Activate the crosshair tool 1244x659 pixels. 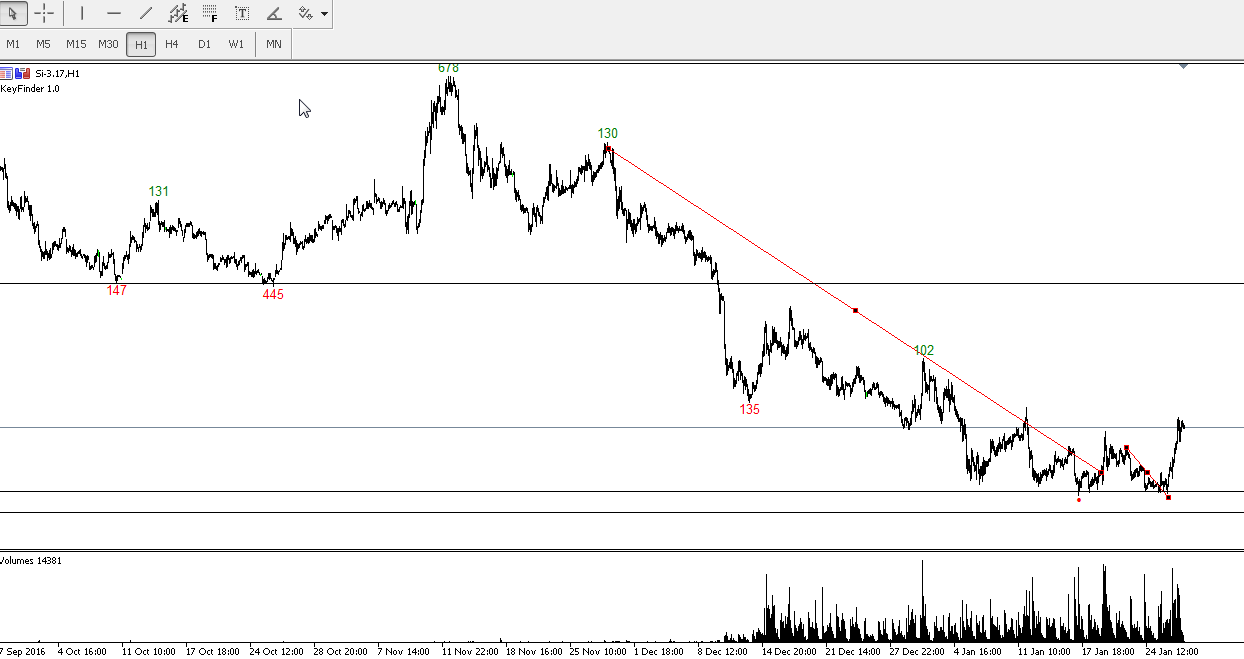tap(44, 14)
